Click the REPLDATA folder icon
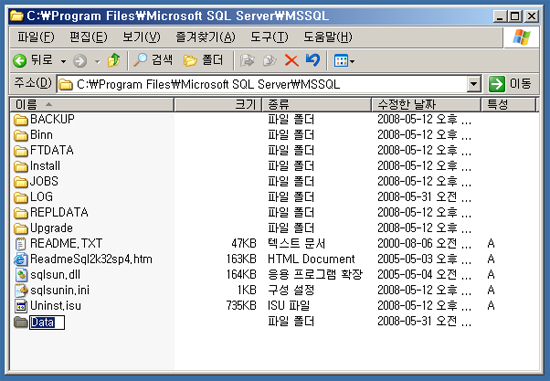Image resolution: width=550 pixels, height=381 pixels. coord(21,213)
